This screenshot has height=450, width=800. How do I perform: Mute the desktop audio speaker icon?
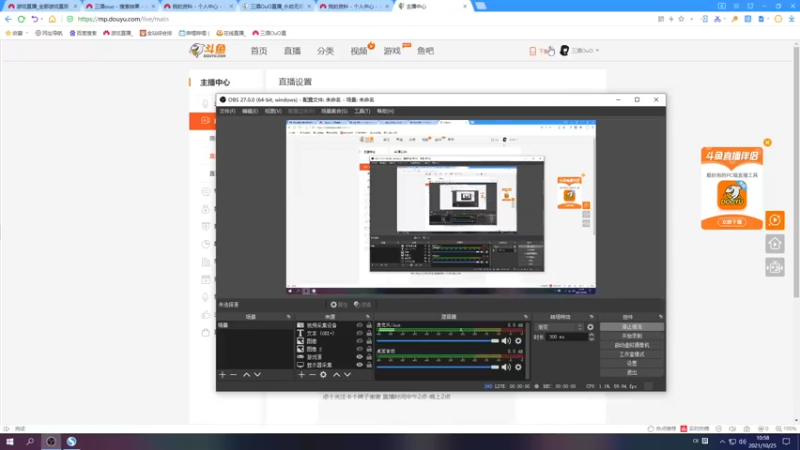(x=506, y=367)
